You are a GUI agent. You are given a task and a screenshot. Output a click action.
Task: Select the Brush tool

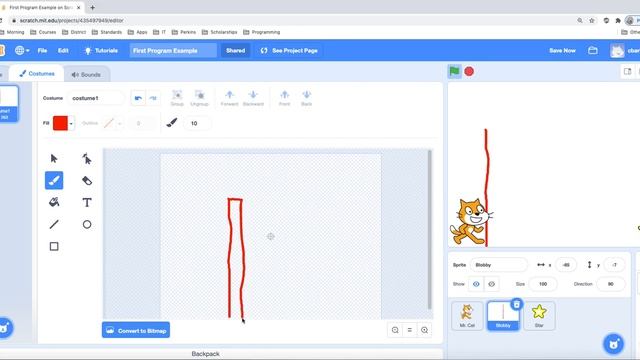coord(54,180)
